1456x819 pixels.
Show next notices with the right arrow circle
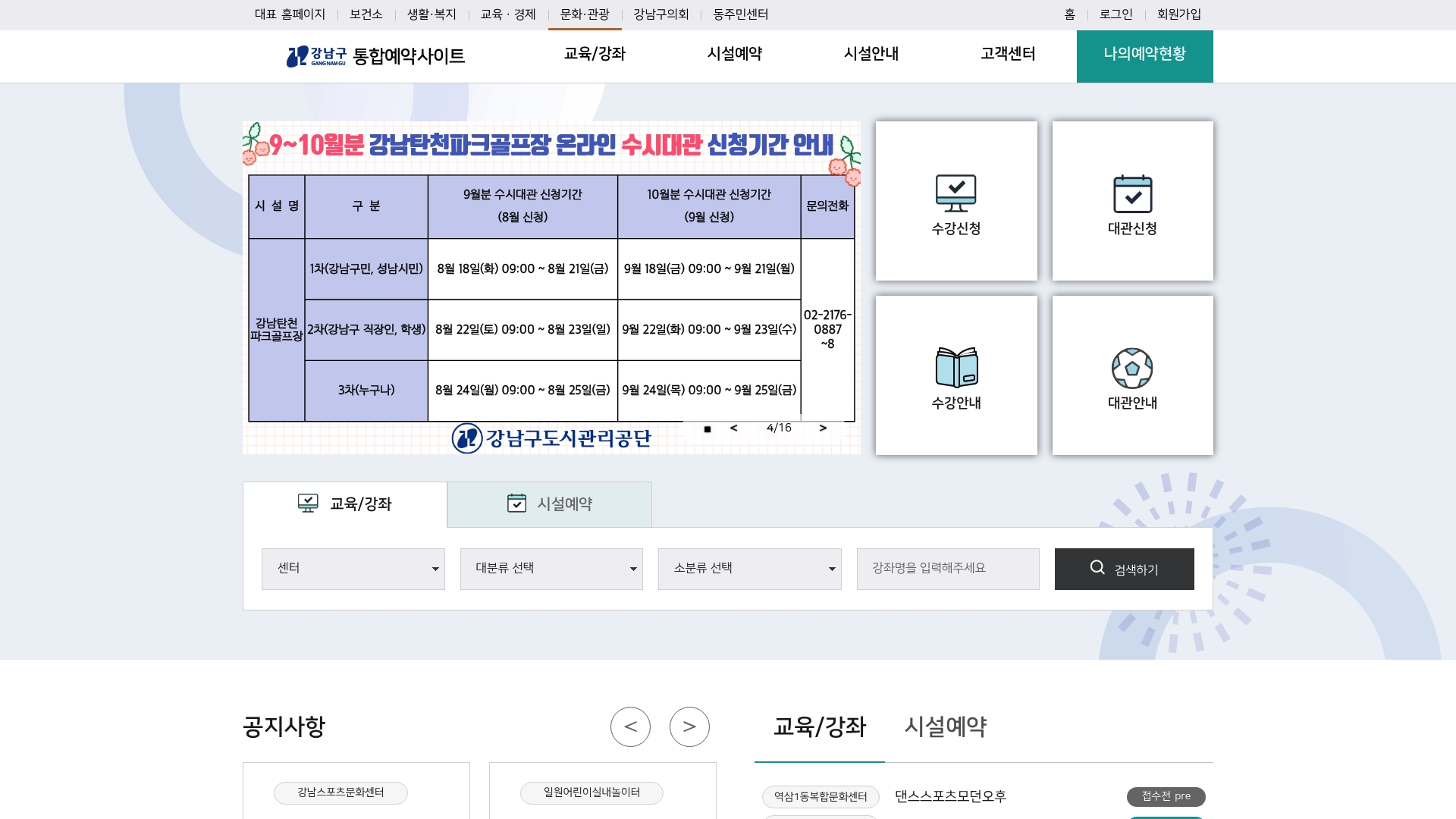coord(689,726)
